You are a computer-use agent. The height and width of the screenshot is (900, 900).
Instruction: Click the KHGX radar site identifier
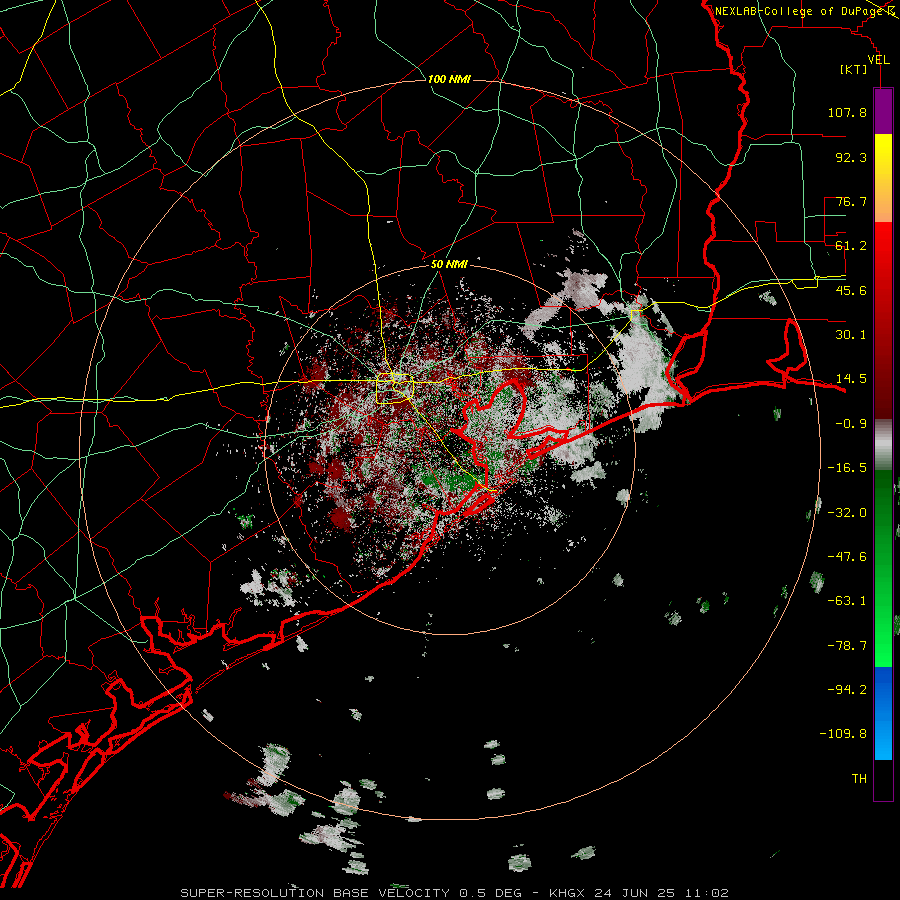[567, 893]
